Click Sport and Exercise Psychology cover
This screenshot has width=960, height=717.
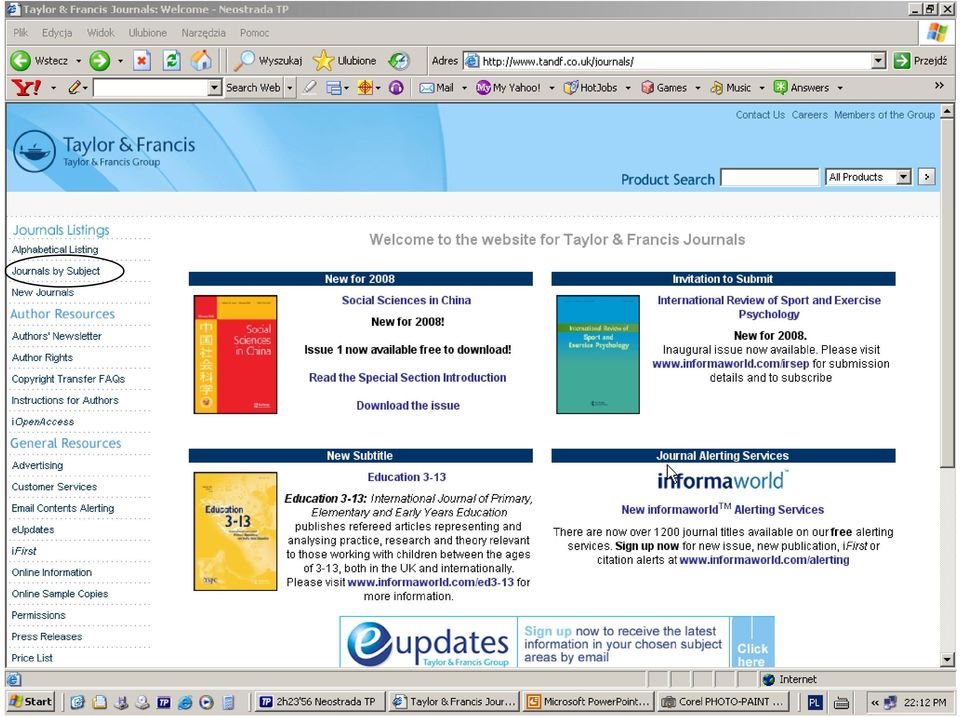(598, 355)
